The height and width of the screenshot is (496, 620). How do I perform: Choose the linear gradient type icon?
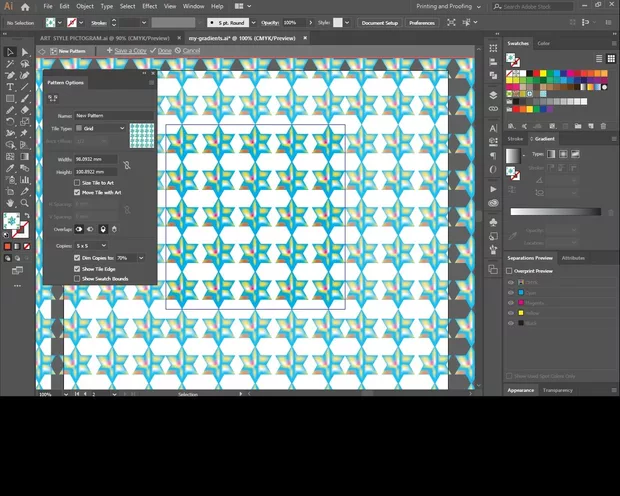pos(551,154)
